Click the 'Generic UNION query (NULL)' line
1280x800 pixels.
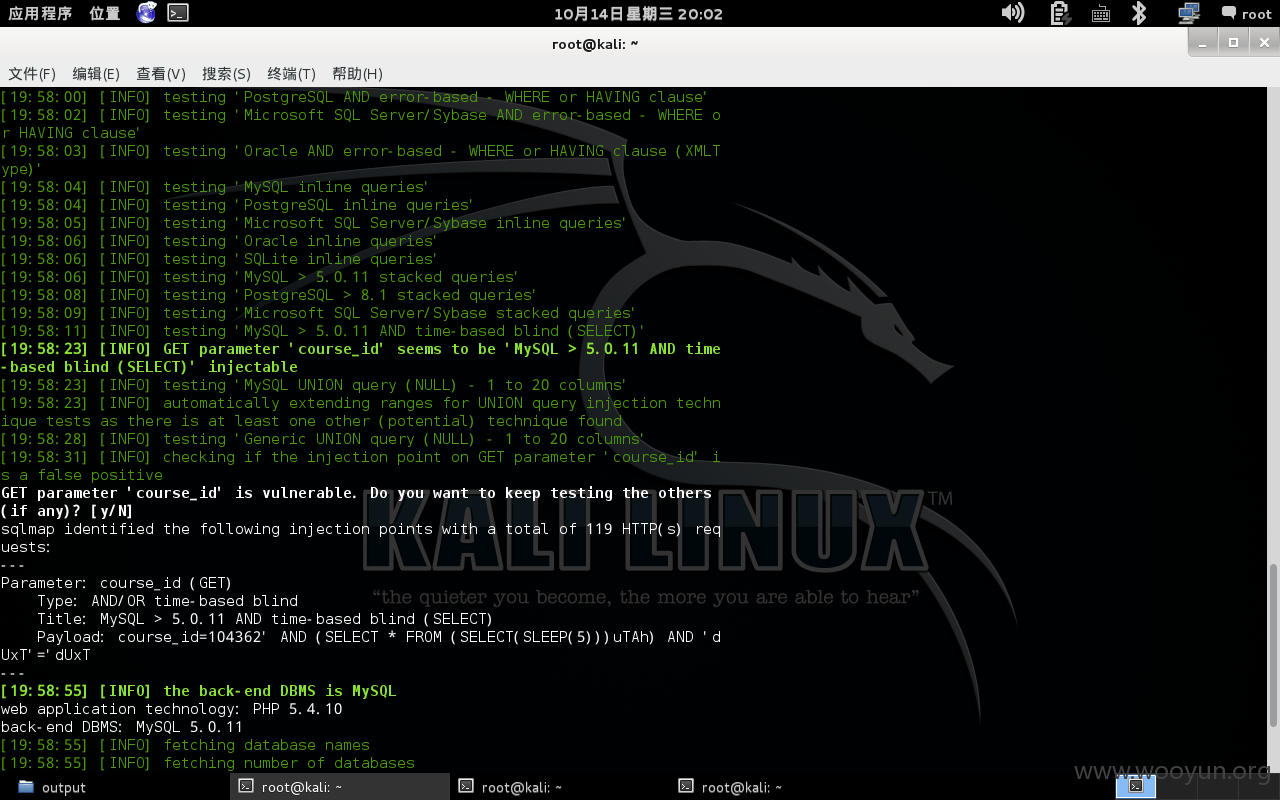[322, 439]
